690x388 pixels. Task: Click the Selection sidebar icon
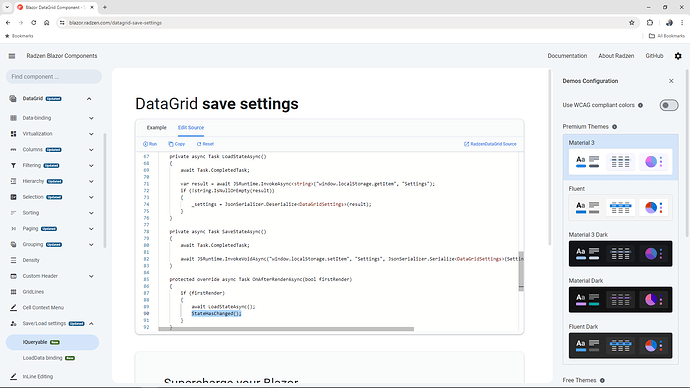[13, 197]
